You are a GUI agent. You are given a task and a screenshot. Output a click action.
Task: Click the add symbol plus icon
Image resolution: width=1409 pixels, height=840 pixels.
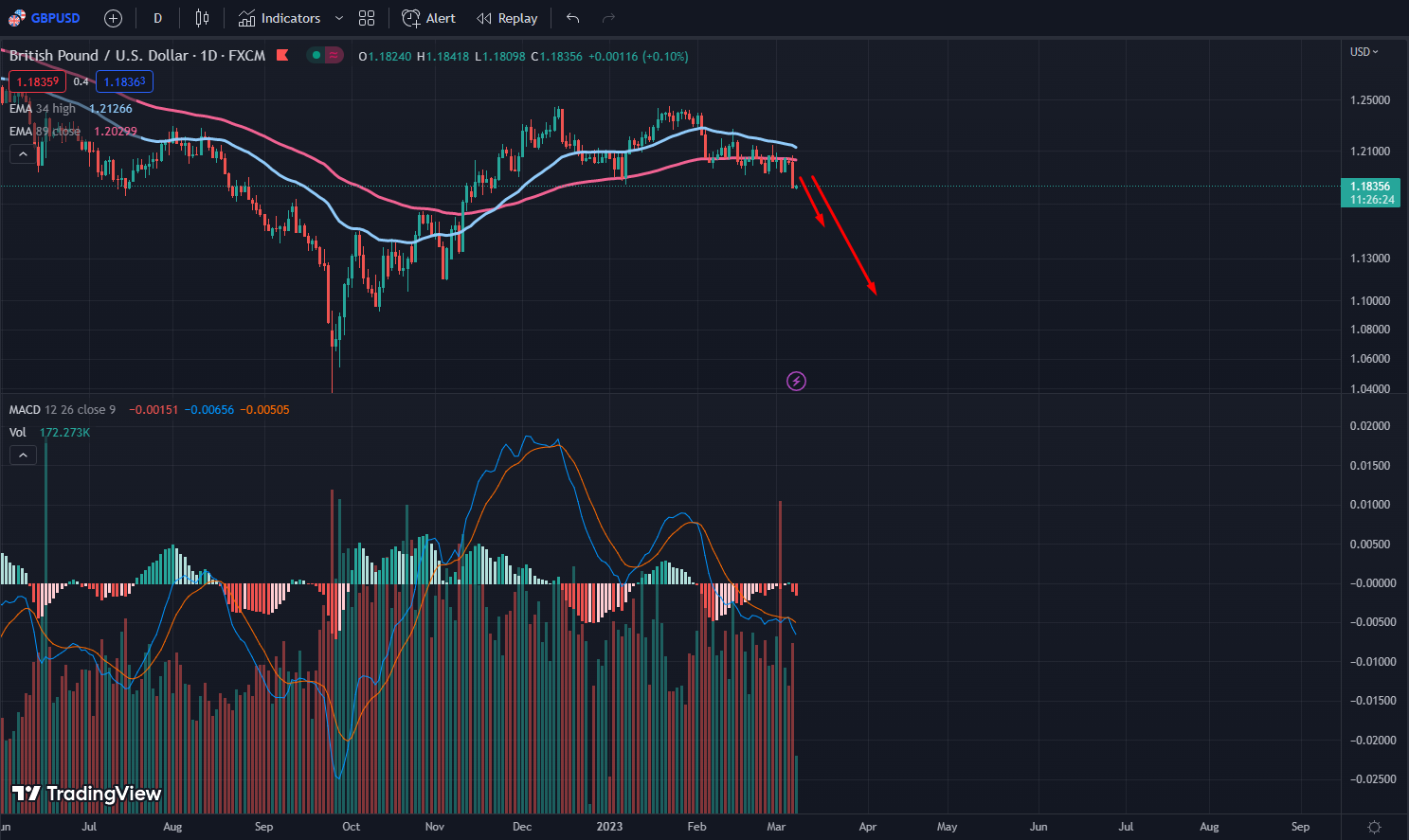tap(113, 18)
